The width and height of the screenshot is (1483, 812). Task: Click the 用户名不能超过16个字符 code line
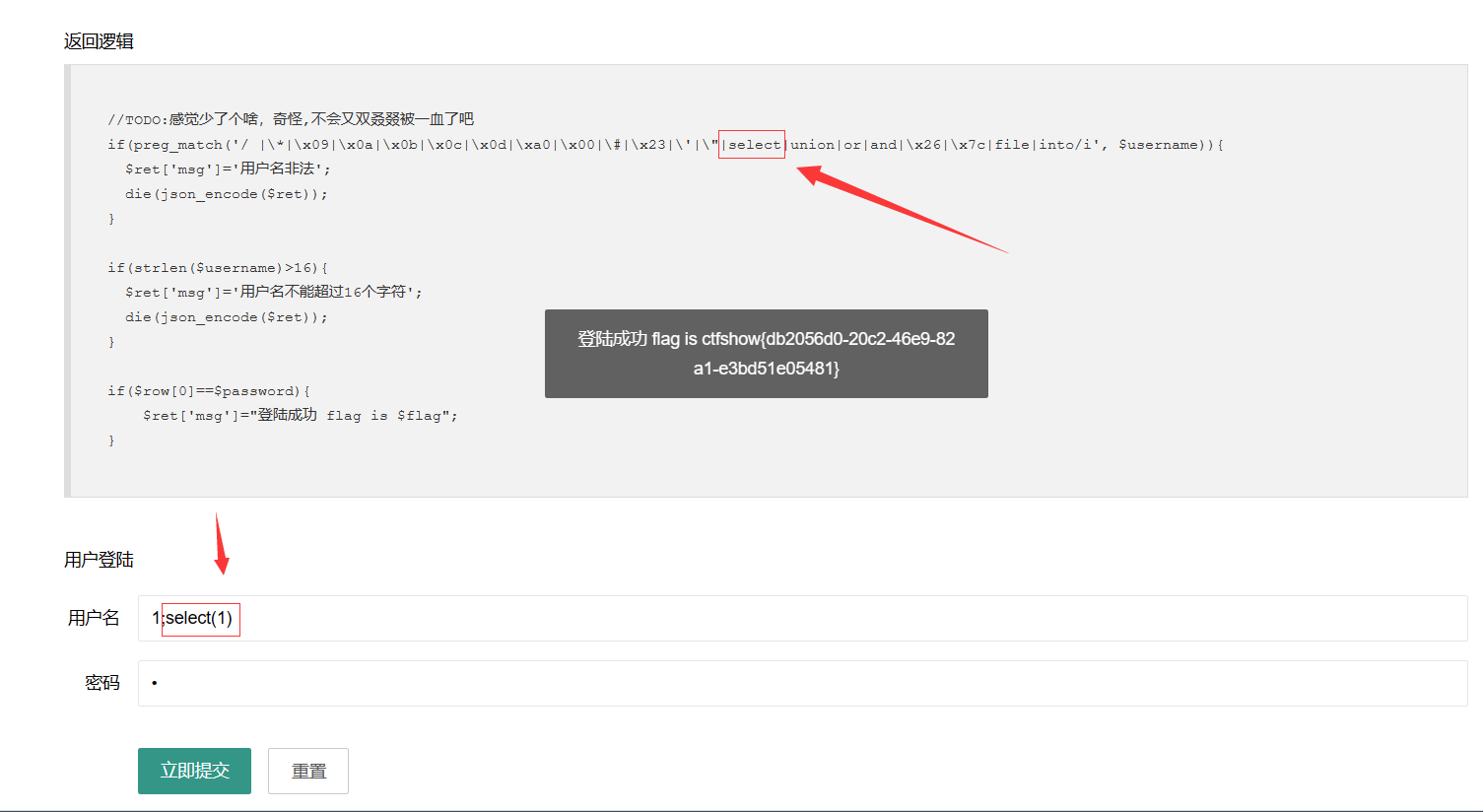click(x=273, y=292)
